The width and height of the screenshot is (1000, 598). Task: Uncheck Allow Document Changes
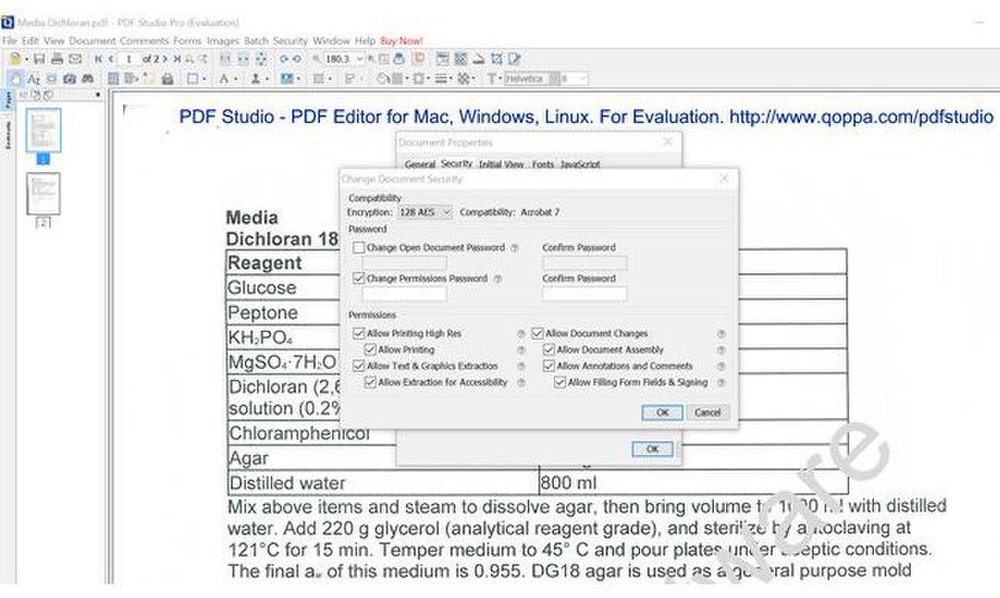(538, 333)
